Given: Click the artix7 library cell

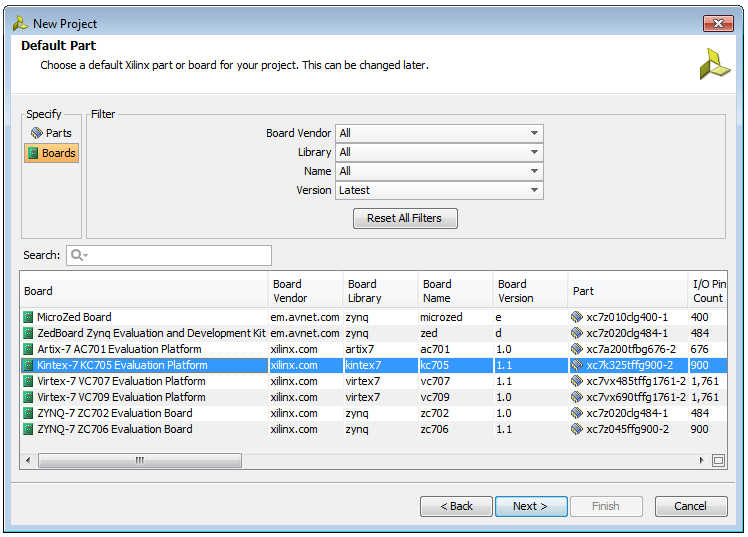Looking at the screenshot, I should coord(380,349).
